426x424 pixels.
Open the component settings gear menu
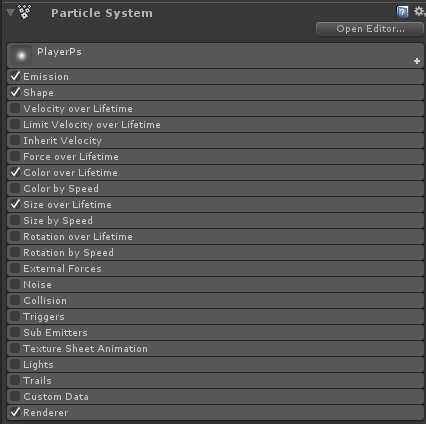click(419, 12)
